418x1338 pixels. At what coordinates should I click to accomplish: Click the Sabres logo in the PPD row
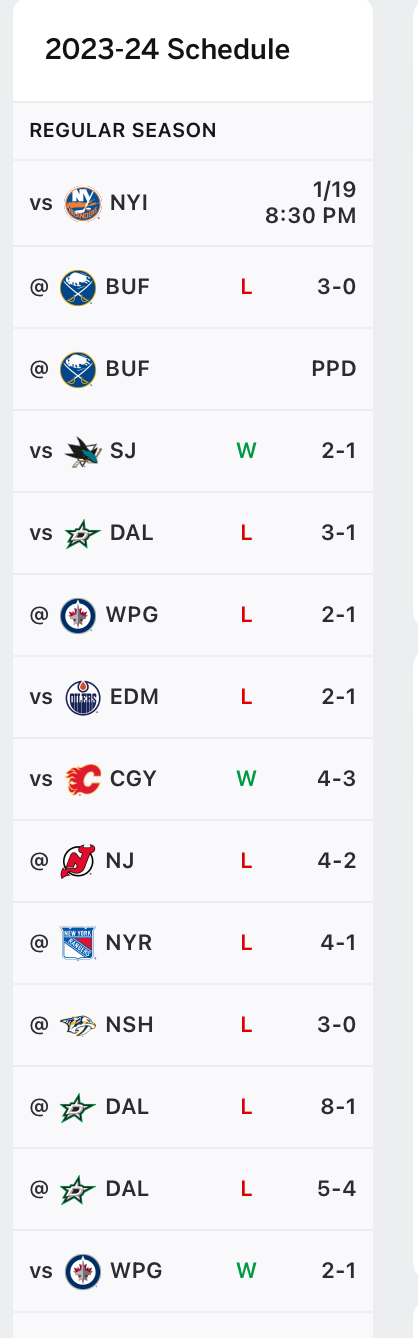coord(77,369)
